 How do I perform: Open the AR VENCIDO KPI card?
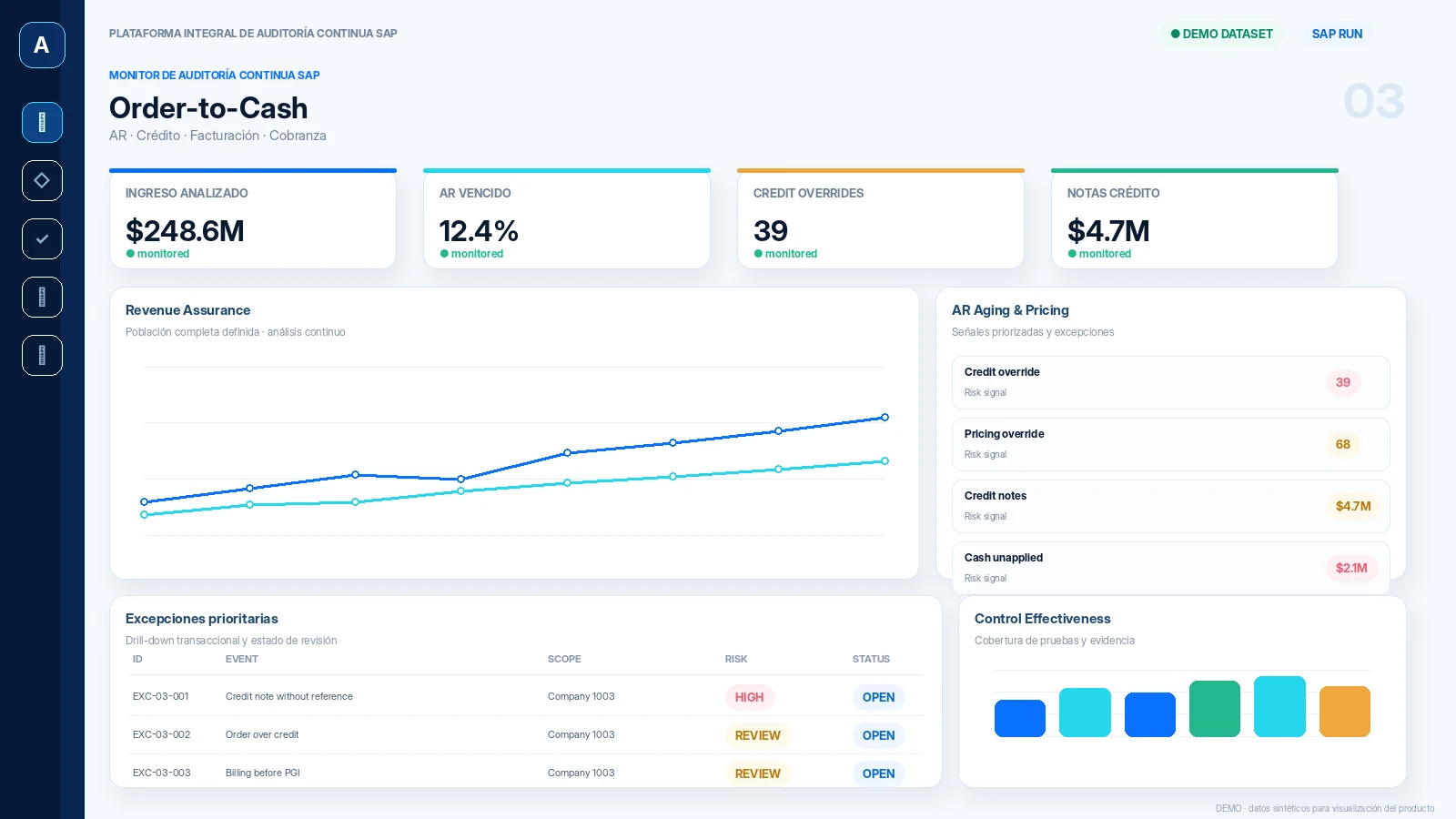(x=567, y=218)
